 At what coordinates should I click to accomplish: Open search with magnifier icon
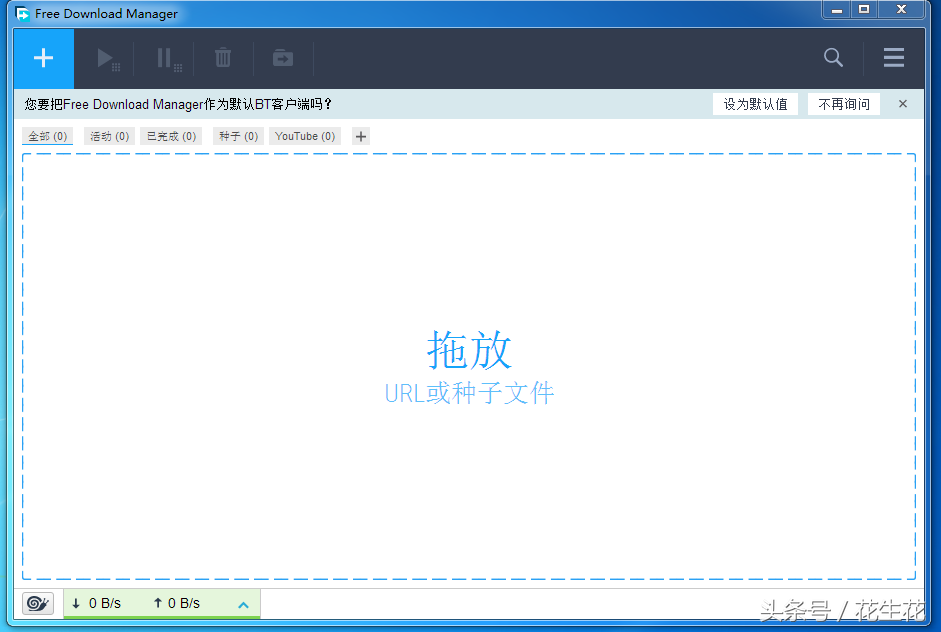(x=833, y=58)
